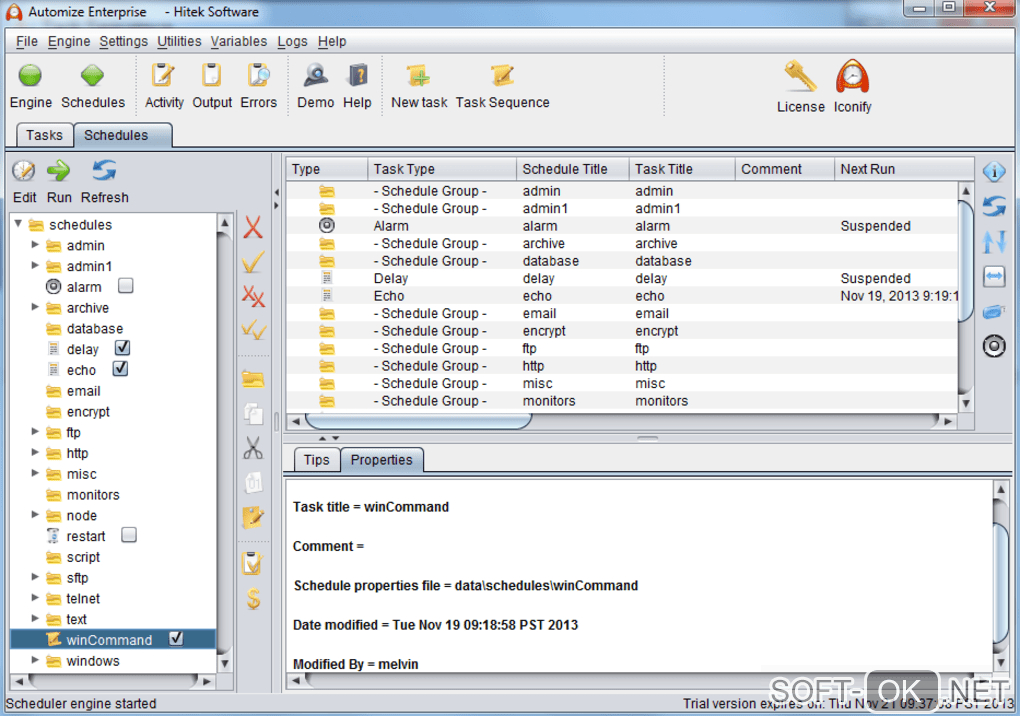Expand the ftp schedule group
1020x716 pixels.
(x=36, y=433)
